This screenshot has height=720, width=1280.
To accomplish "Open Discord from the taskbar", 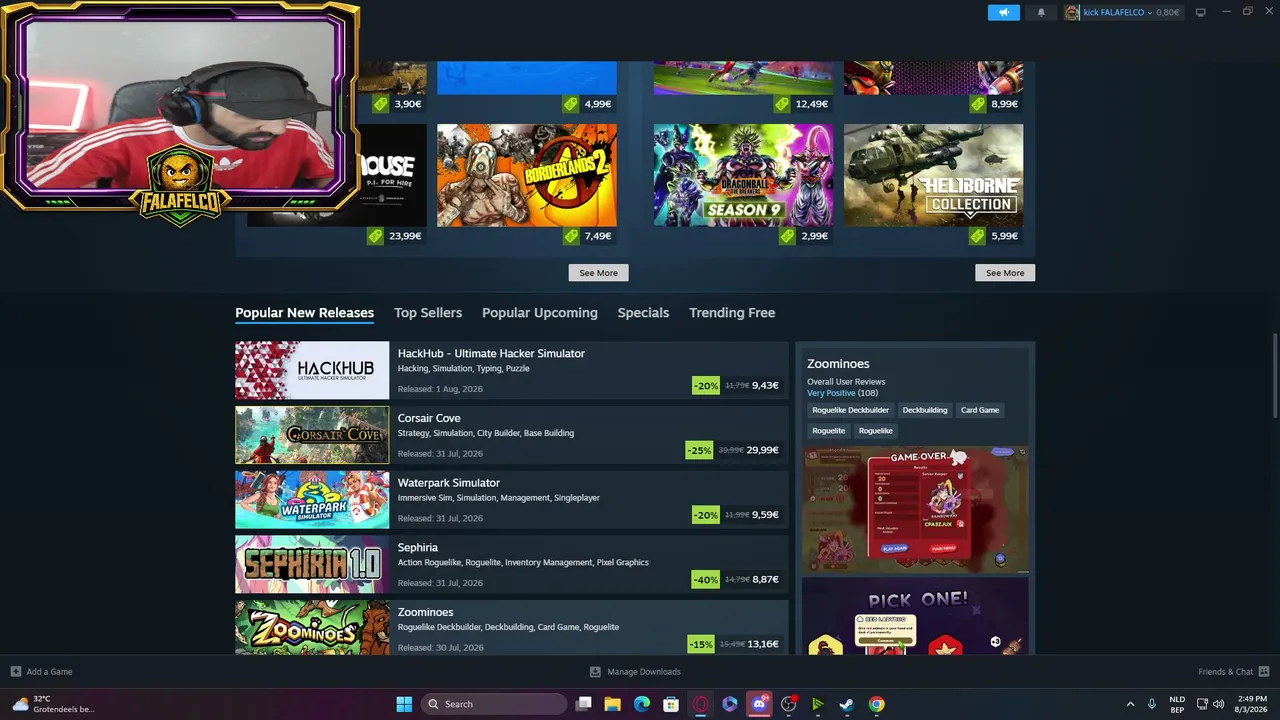I will coord(759,704).
